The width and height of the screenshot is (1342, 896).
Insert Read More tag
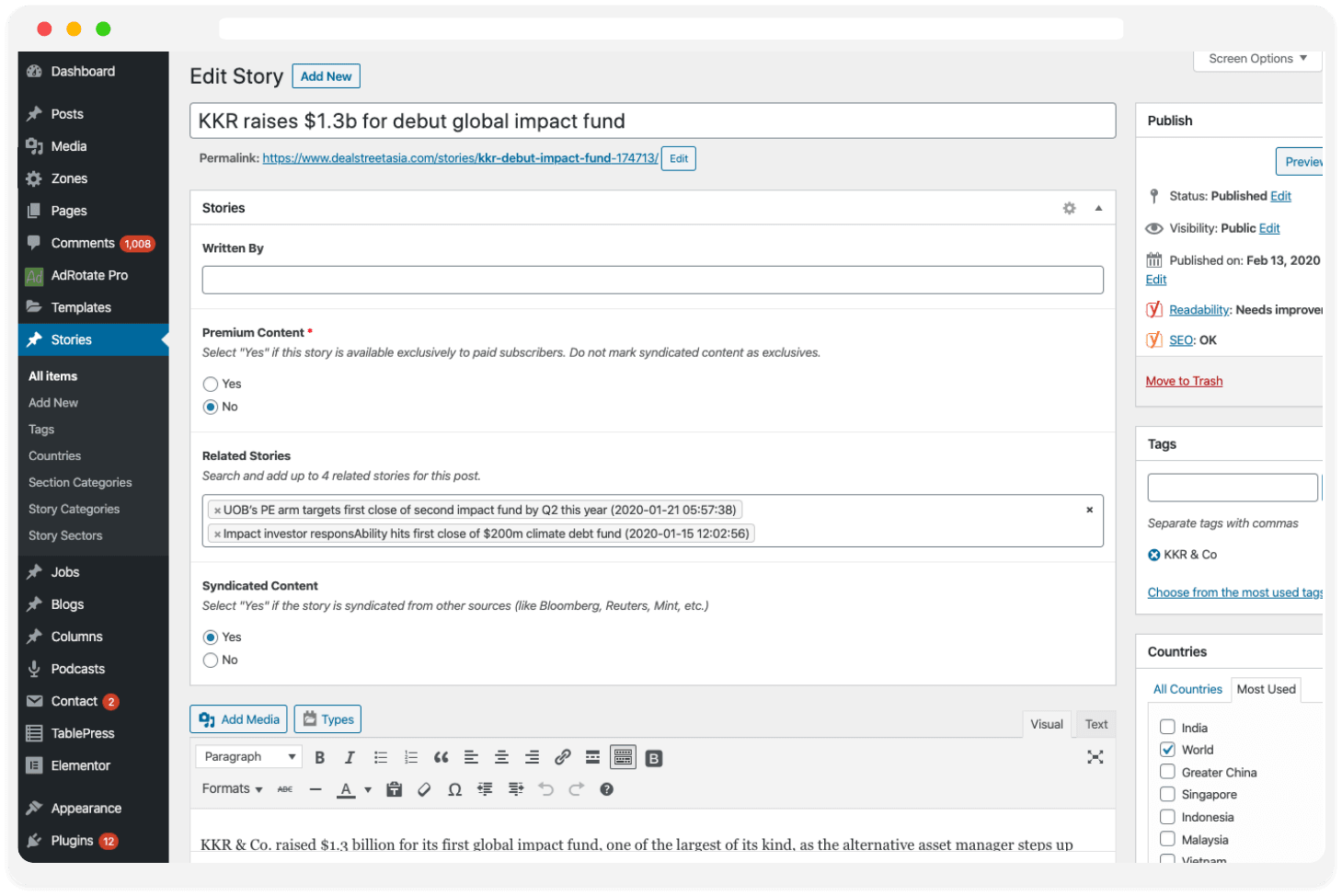(x=592, y=757)
